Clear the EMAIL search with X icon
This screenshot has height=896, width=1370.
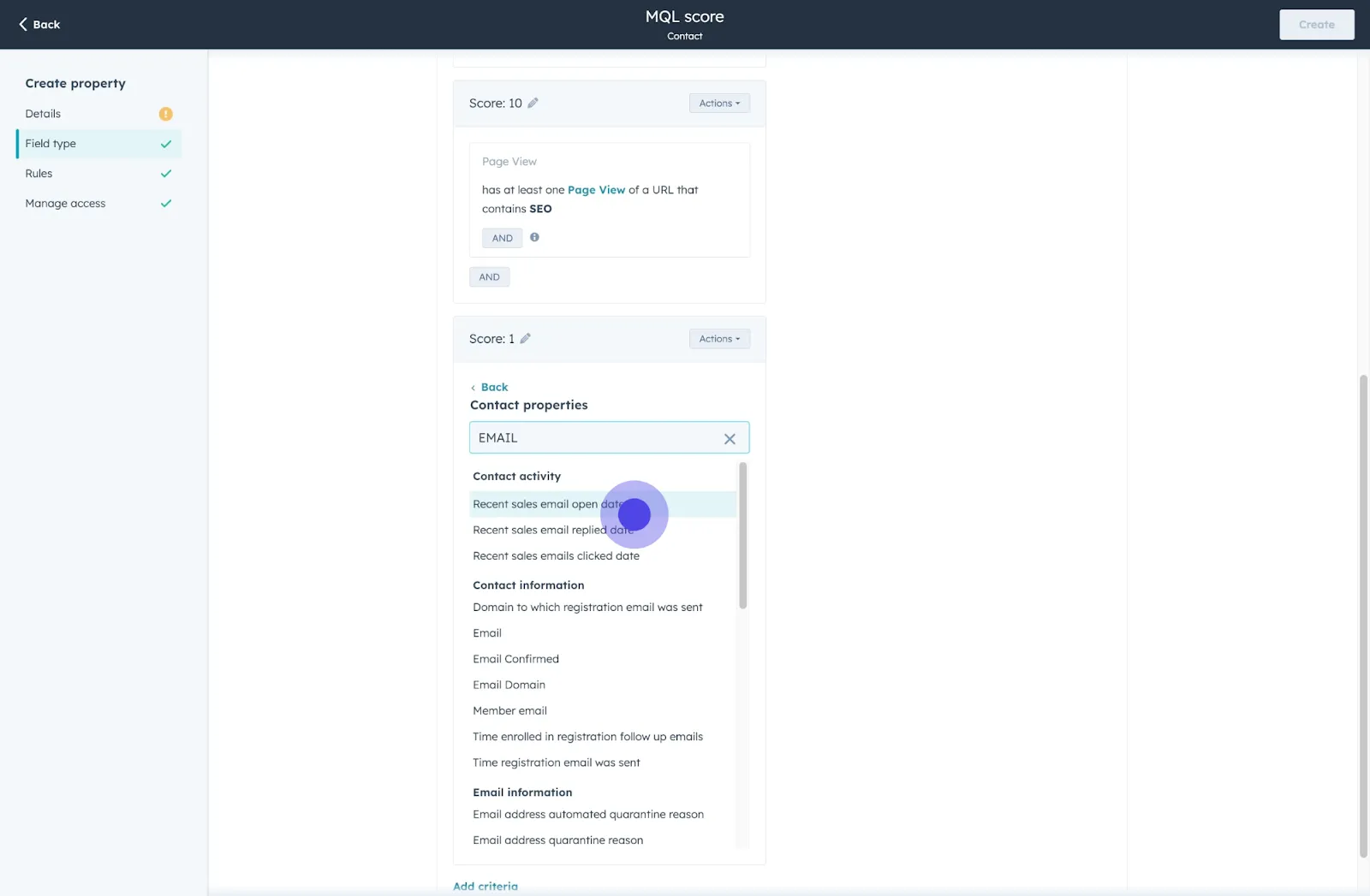(730, 438)
